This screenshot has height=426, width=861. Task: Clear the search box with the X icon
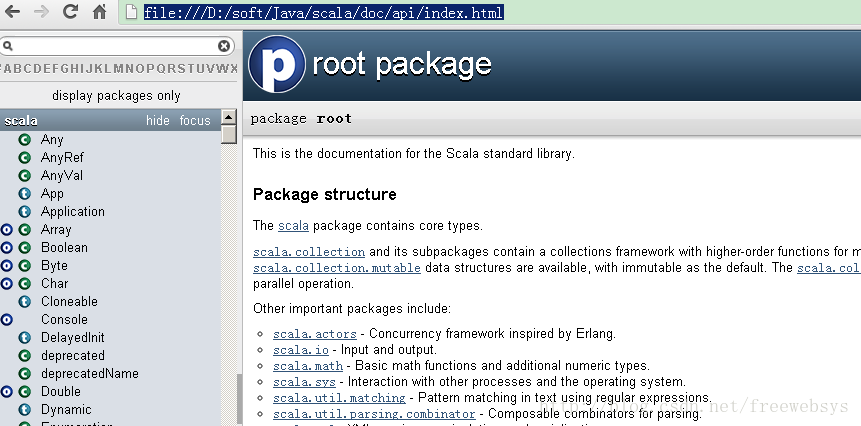coord(223,46)
